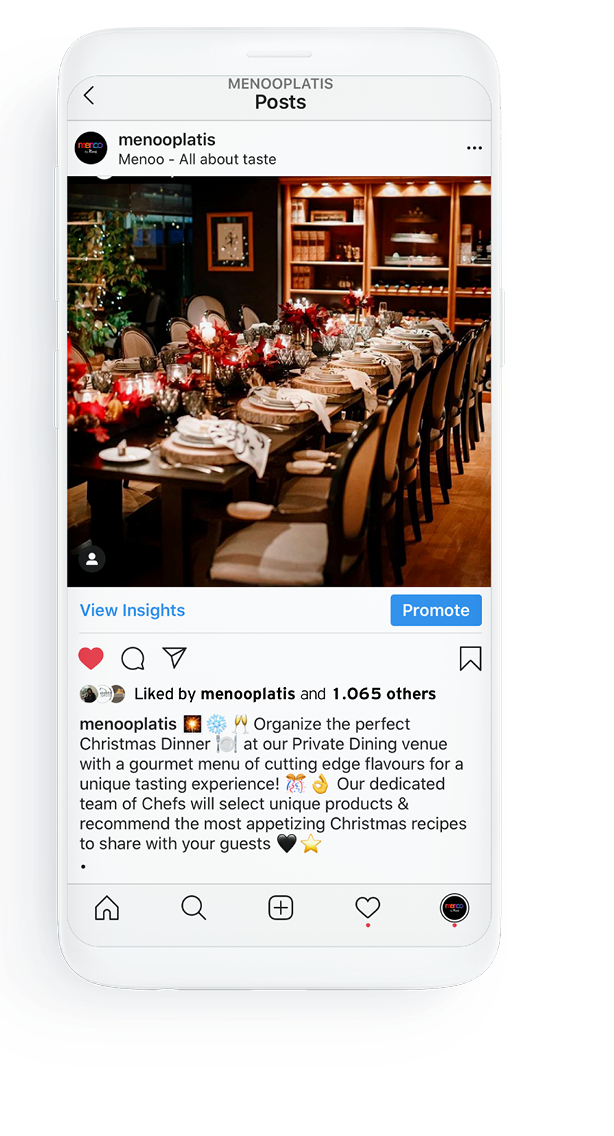Tap the Christmas dinner table photo
The height and width of the screenshot is (1136, 614).
[279, 382]
